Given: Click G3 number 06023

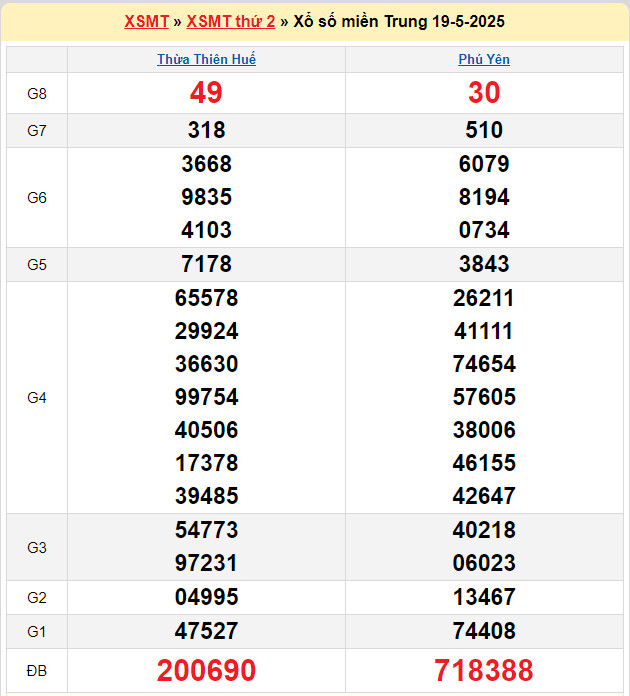Looking at the screenshot, I should [484, 563].
